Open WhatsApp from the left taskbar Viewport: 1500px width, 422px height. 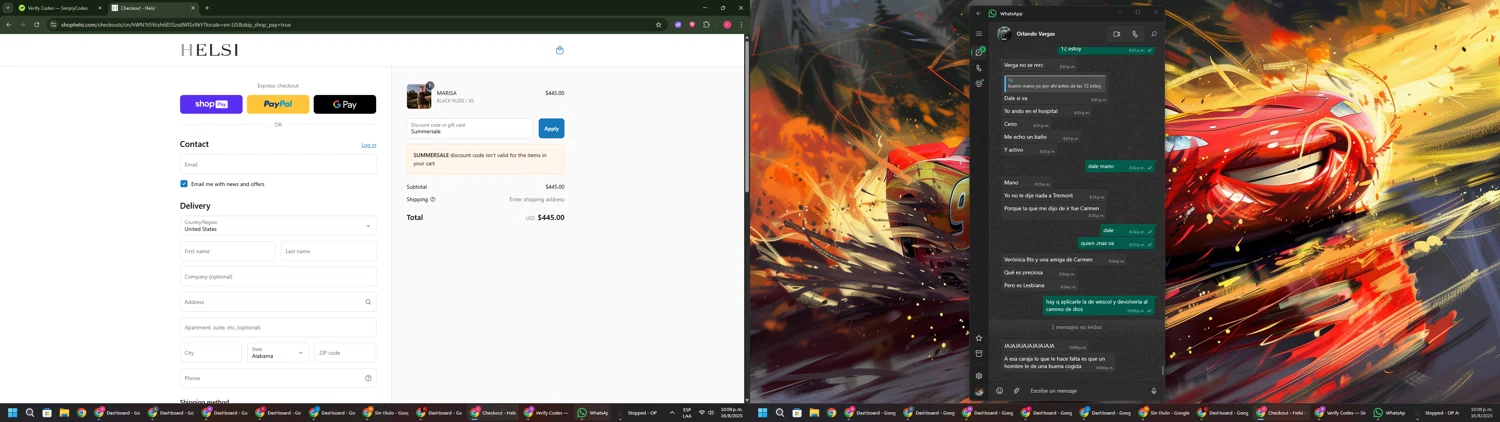point(594,412)
